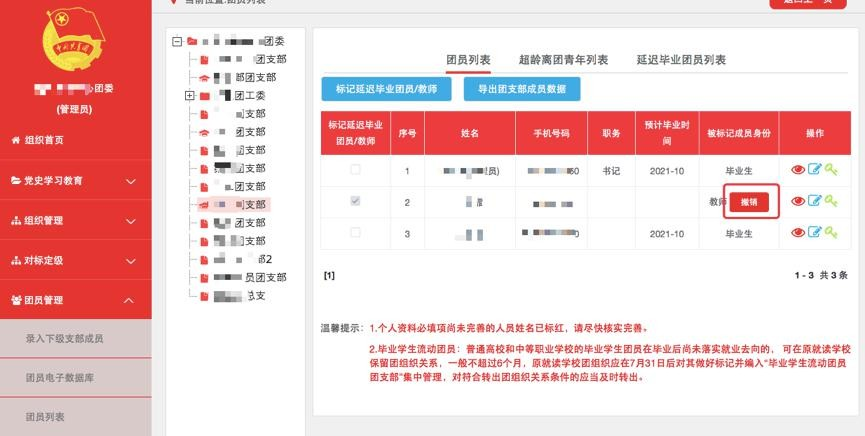Click the hierarchy icon beside 对标定级
Image resolution: width=865 pixels, height=436 pixels.
click(x=15, y=260)
